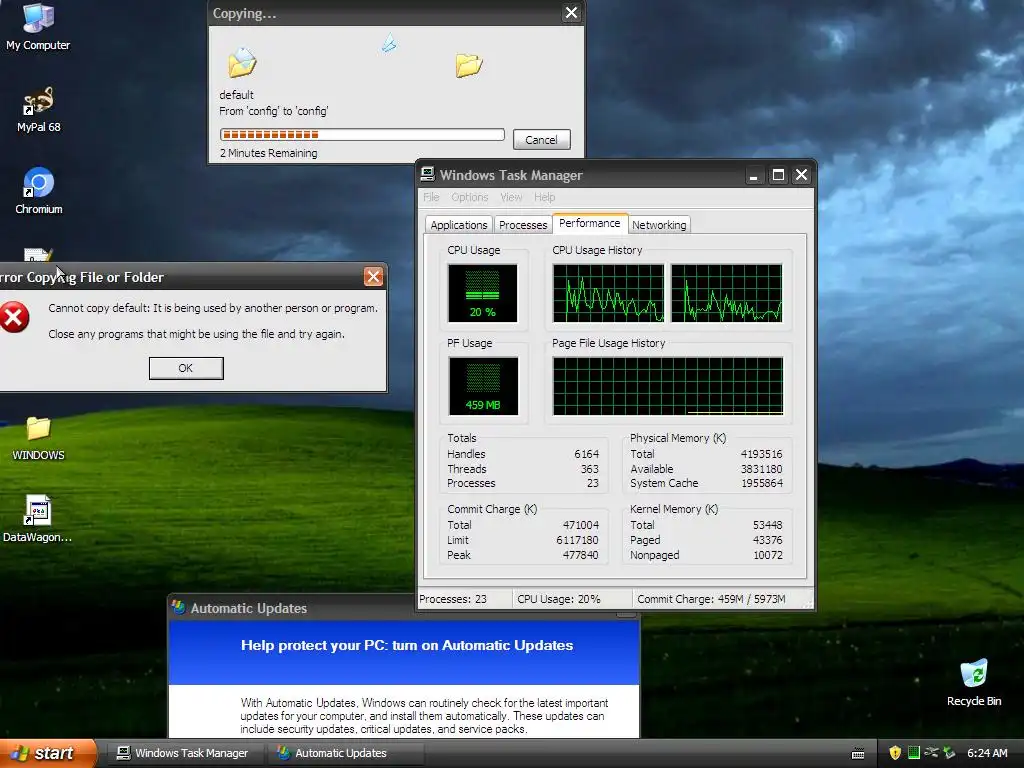Click the Handles value 6164
The image size is (1024, 768).
(586, 454)
